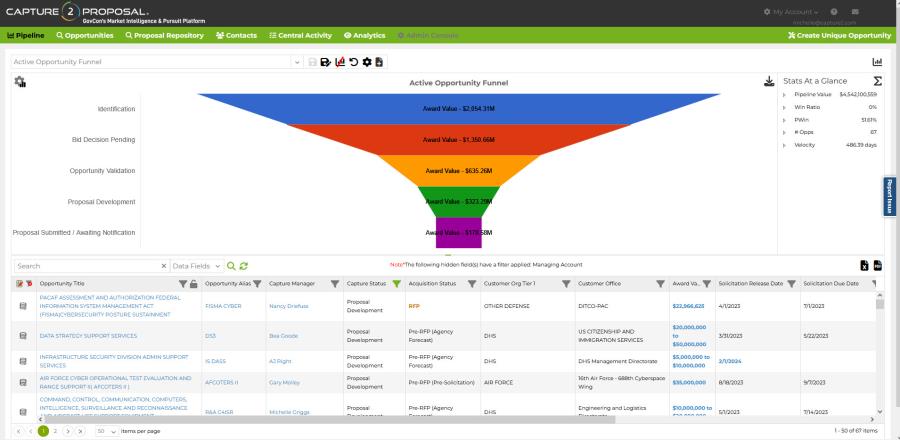Click the Report Issue side button

[x=889, y=197]
